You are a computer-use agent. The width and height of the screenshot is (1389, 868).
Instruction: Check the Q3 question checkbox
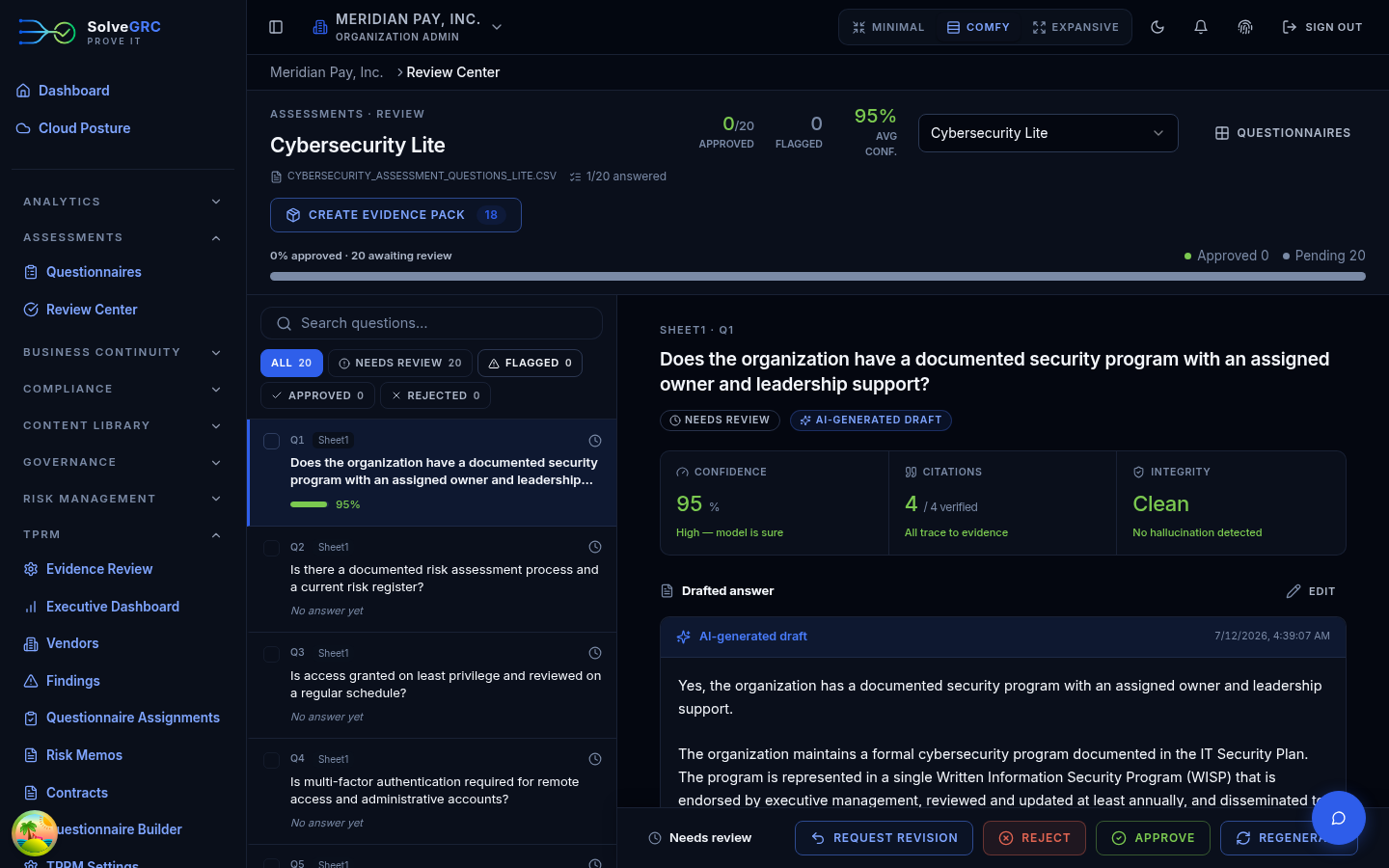coord(272,654)
